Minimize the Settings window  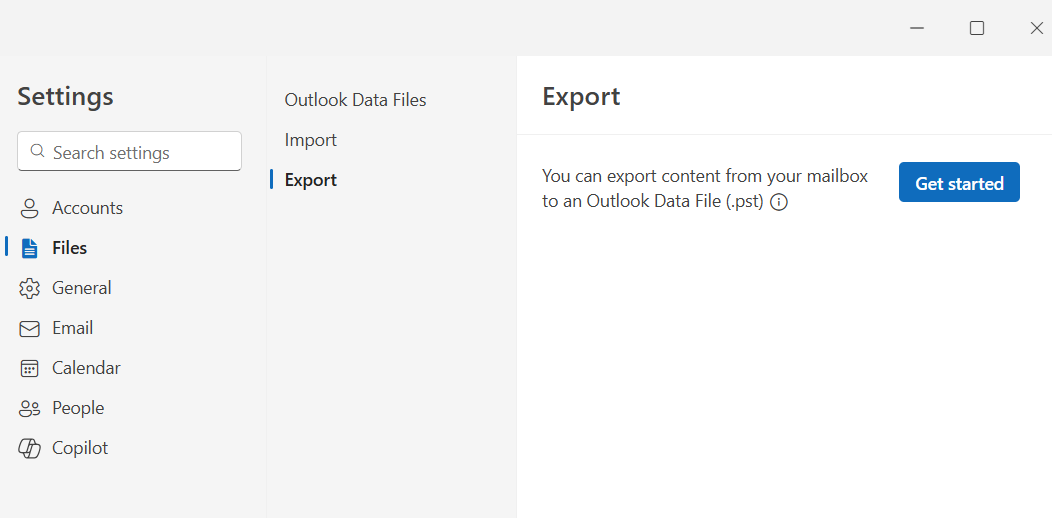[917, 28]
